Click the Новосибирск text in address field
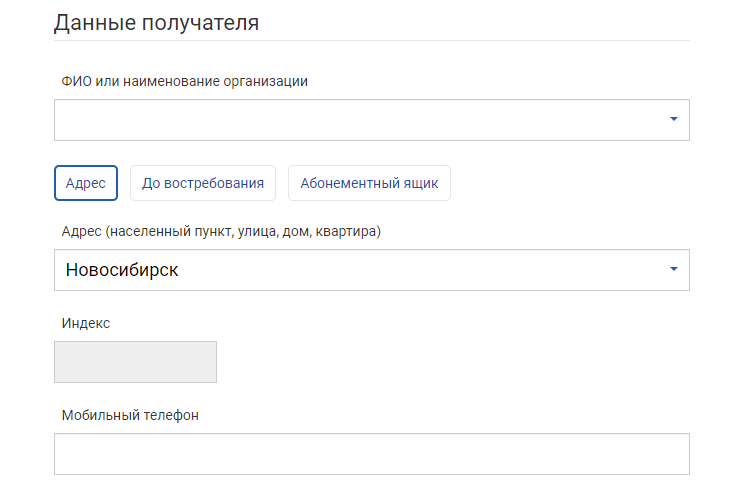 (122, 270)
